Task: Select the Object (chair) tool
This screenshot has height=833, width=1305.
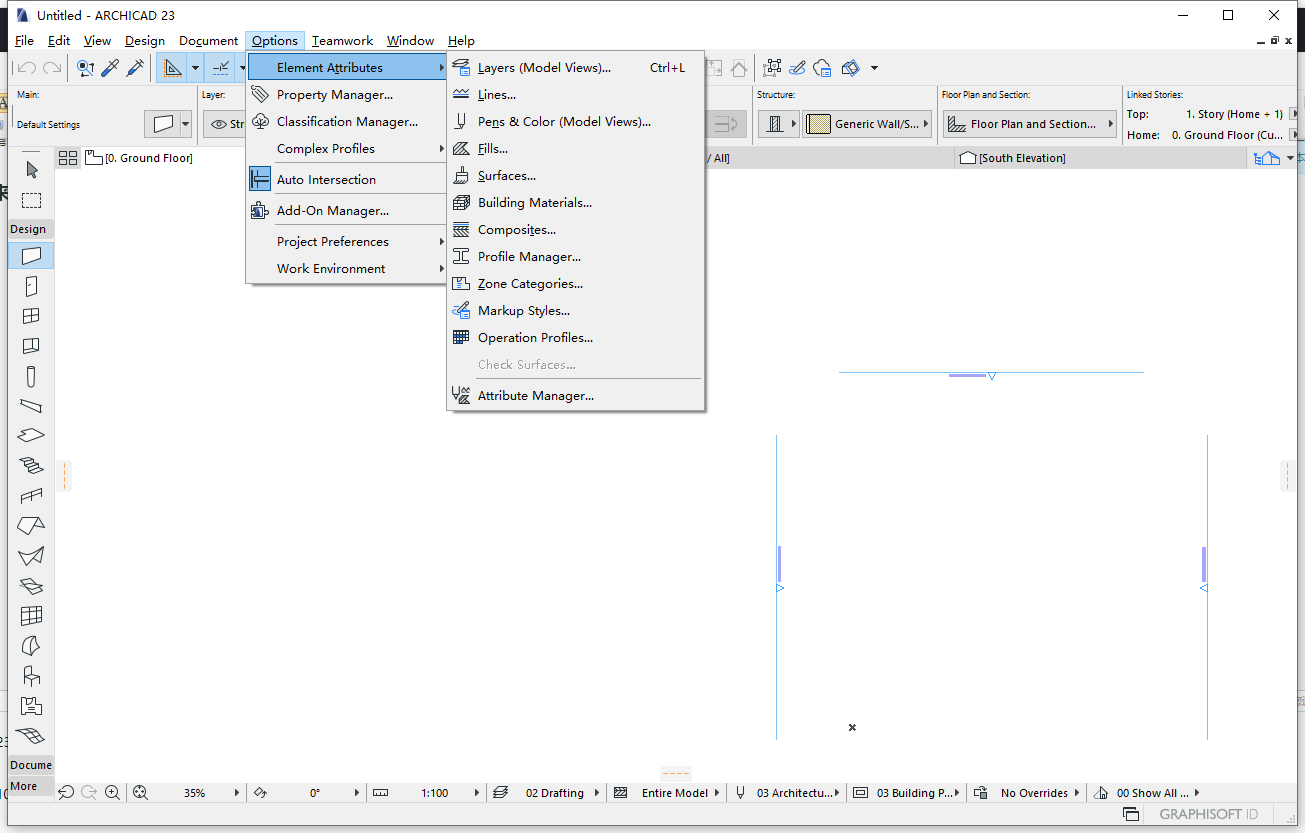Action: tap(31, 676)
